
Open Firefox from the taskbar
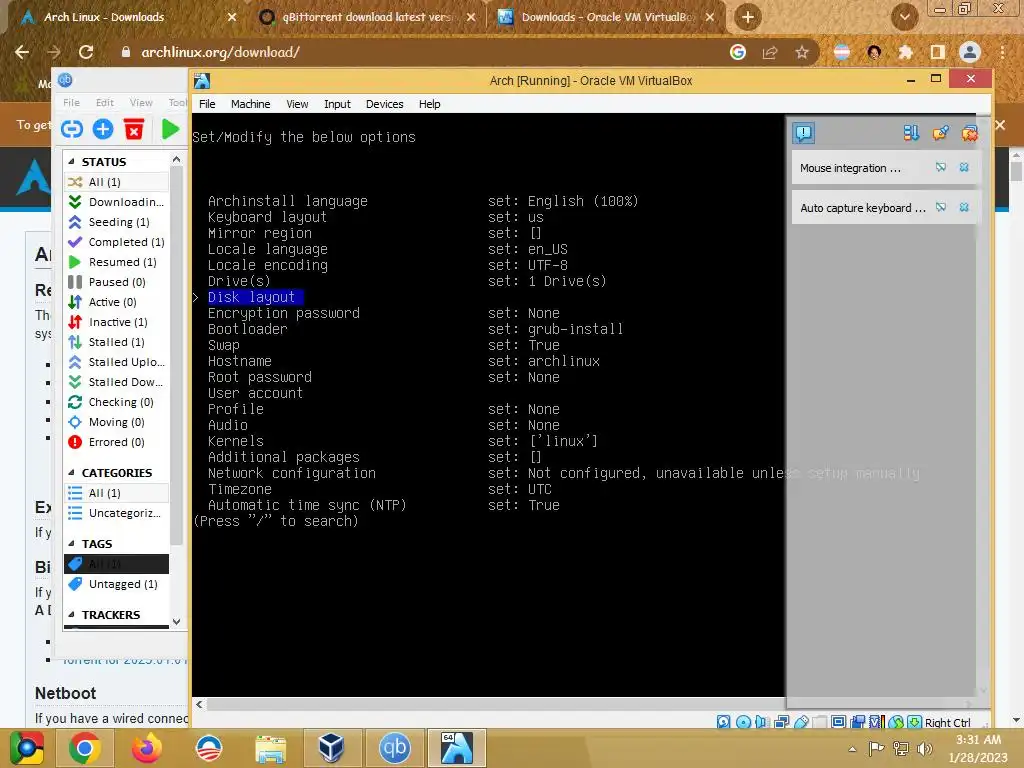point(146,748)
